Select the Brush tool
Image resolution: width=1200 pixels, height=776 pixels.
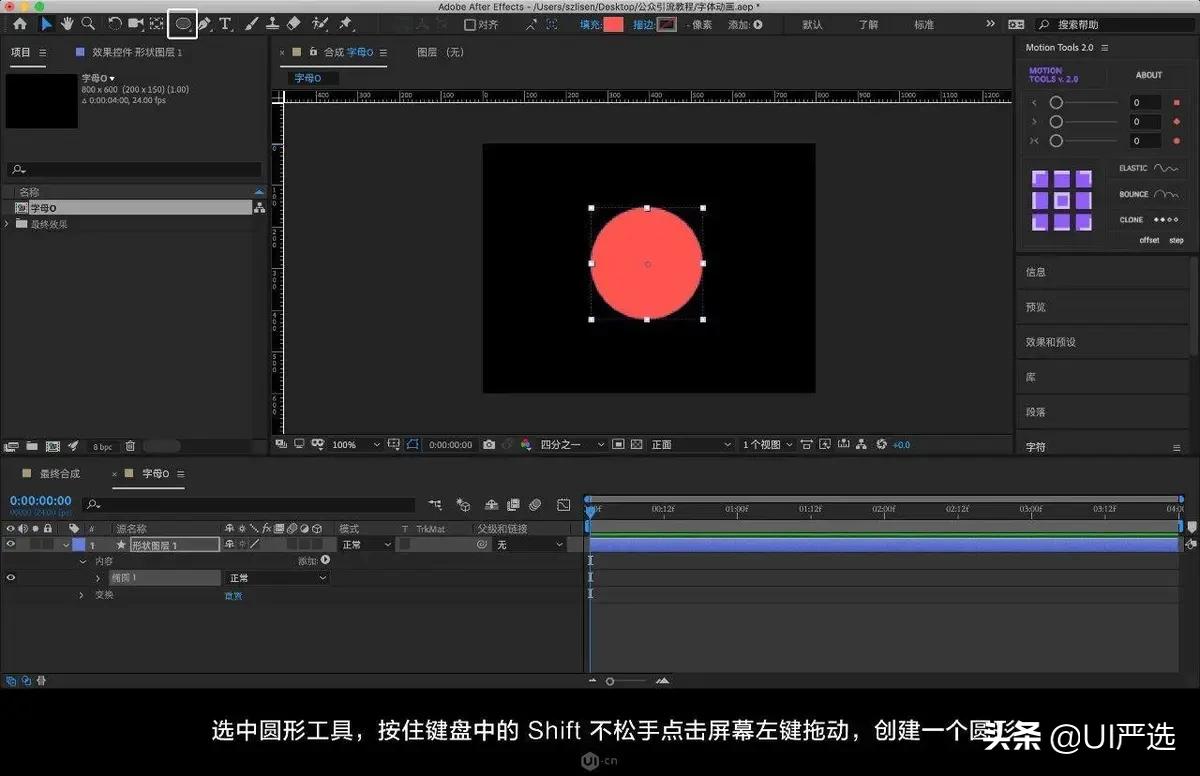(252, 23)
